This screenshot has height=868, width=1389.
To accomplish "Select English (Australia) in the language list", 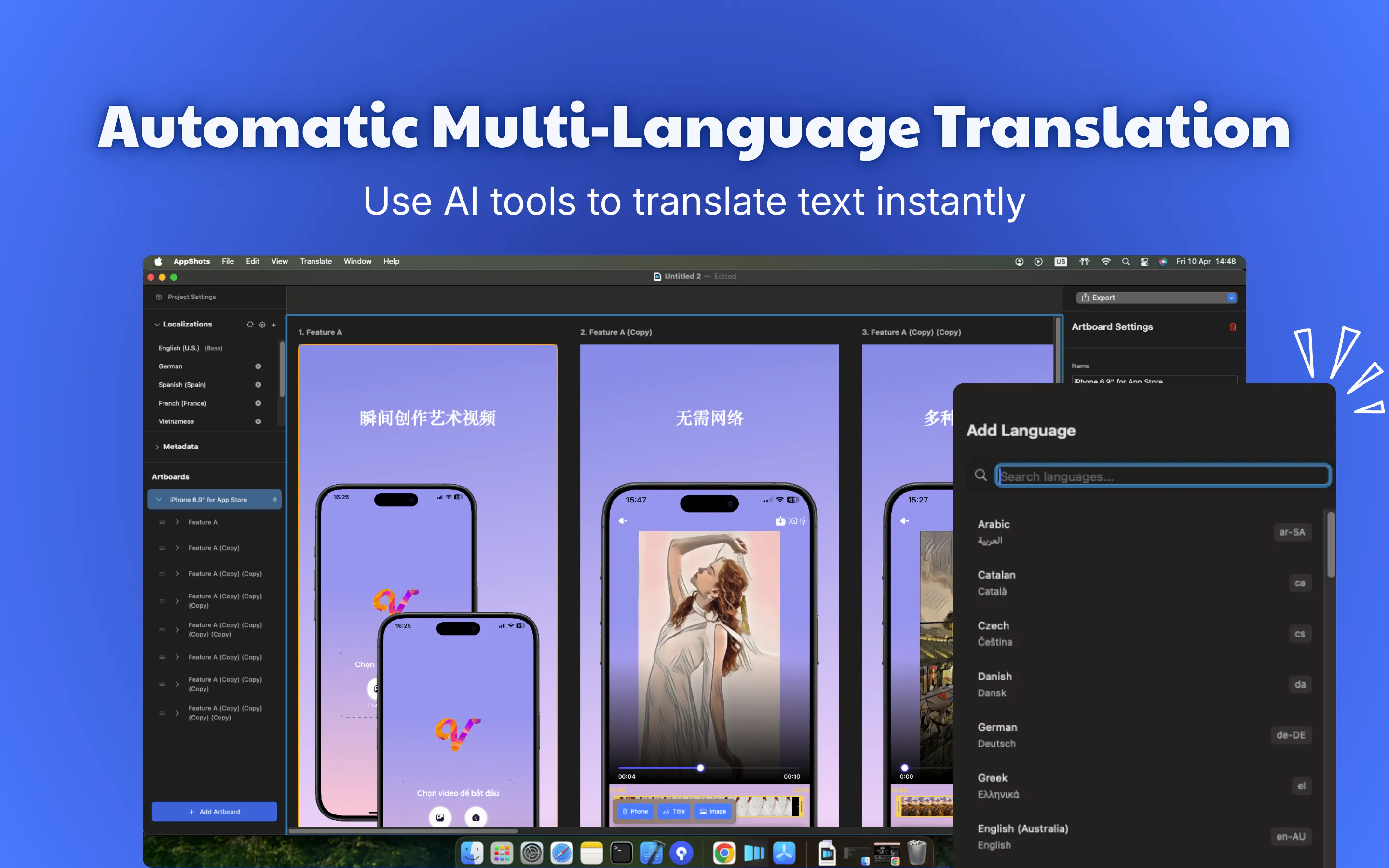I will (x=1144, y=837).
